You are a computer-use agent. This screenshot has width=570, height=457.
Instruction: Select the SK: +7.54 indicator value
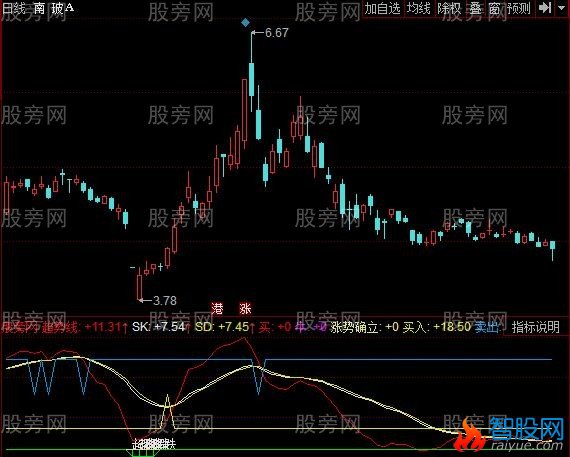158,327
